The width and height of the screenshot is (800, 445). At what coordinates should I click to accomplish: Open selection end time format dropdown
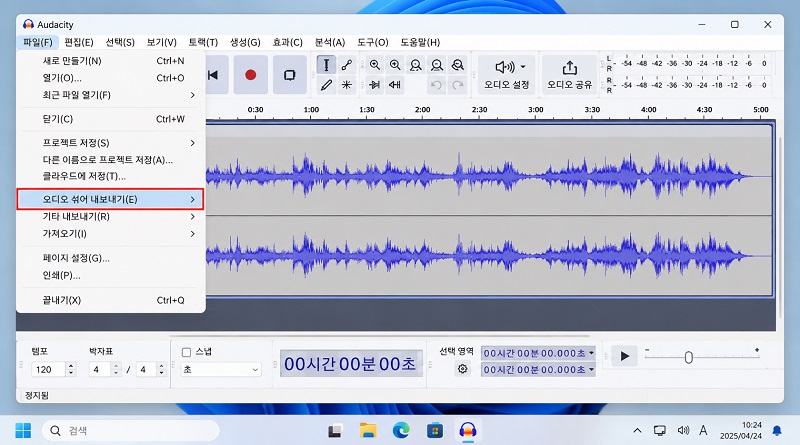point(591,369)
